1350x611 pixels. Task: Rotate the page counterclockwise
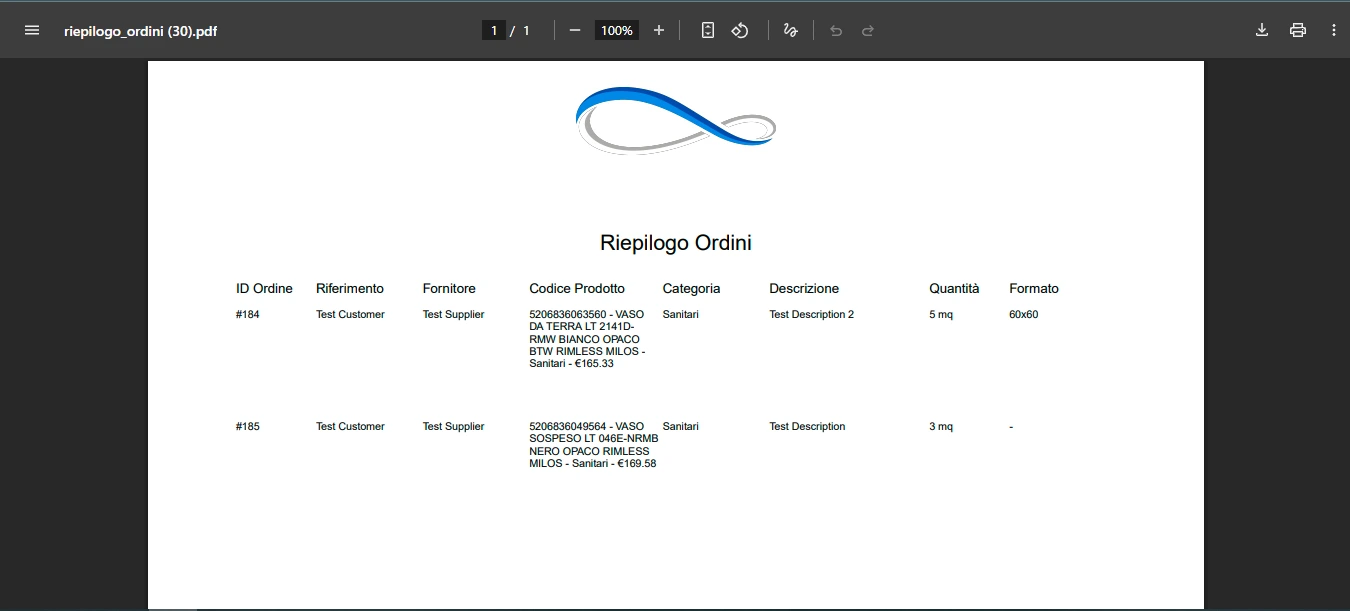tap(740, 29)
